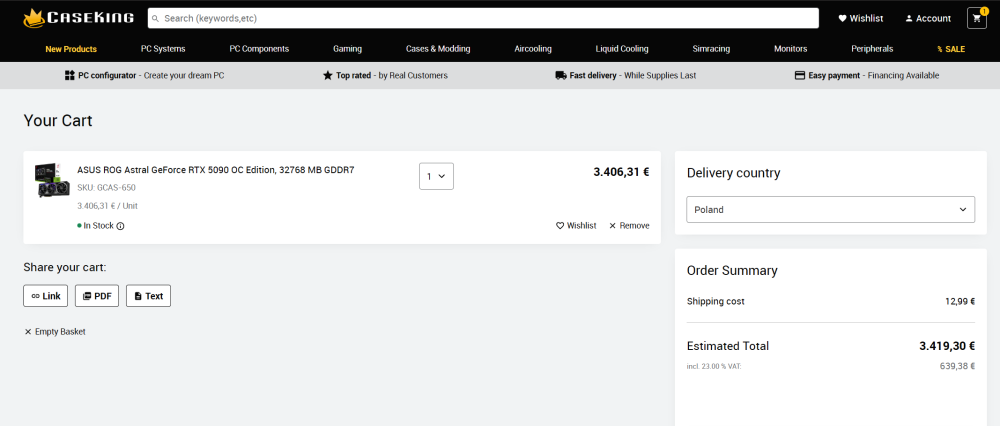Screen dimensions: 1000x426
Task: Click Empty Basket to clear cart
Action: [x=55, y=331]
